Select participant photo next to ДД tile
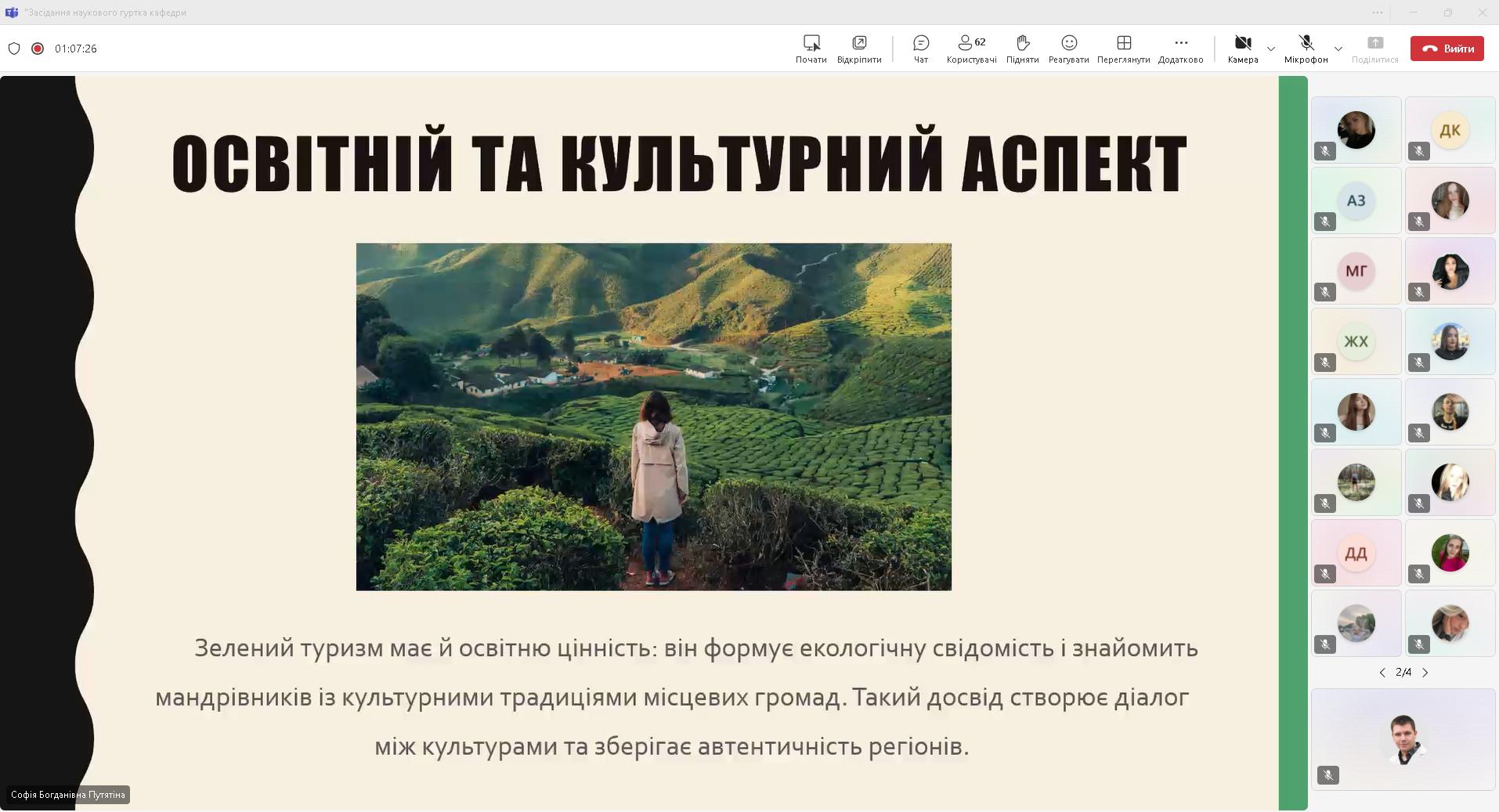Viewport: 1499px width, 812px height. (x=1450, y=553)
